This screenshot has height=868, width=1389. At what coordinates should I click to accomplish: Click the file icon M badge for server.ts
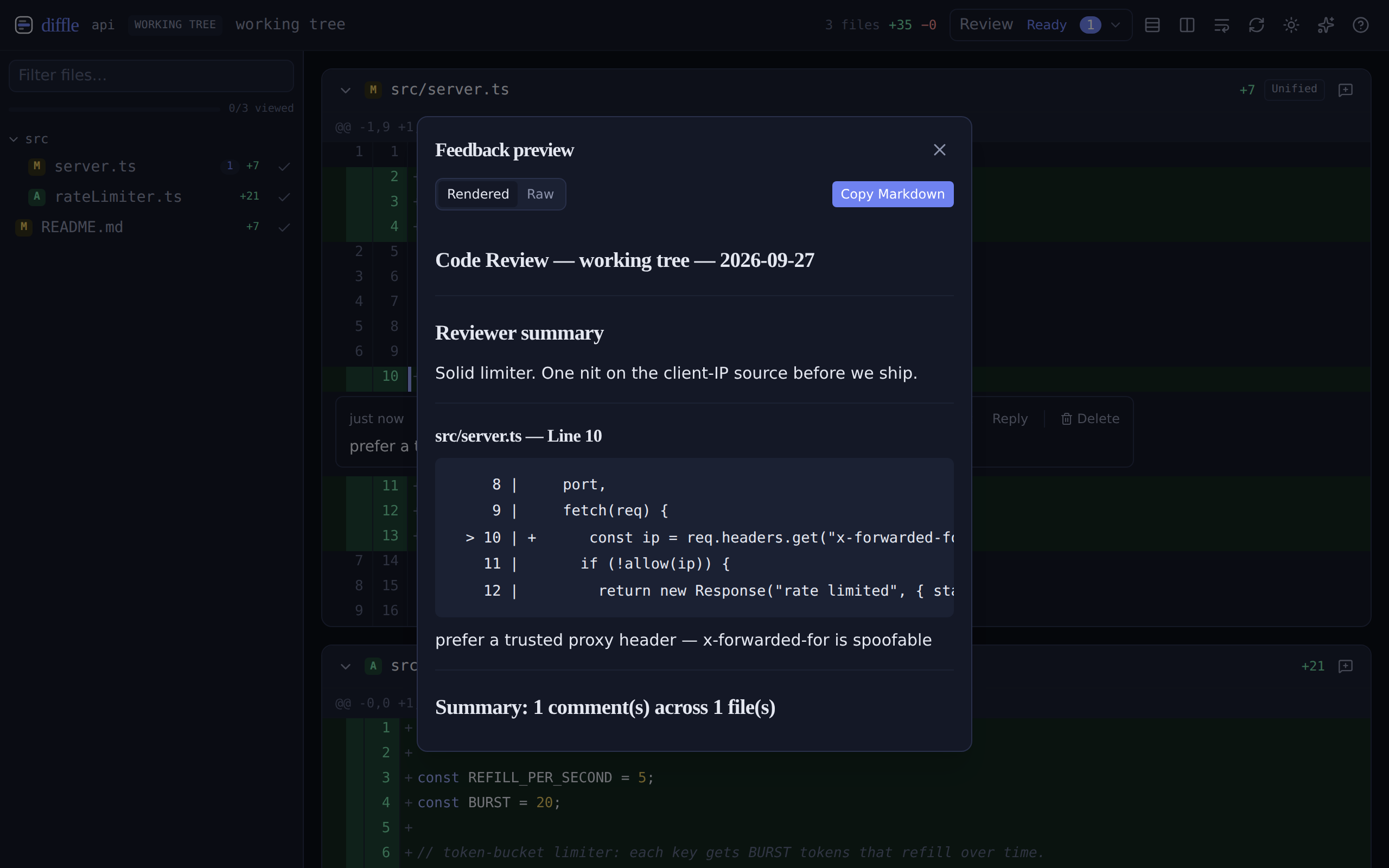pos(37,166)
